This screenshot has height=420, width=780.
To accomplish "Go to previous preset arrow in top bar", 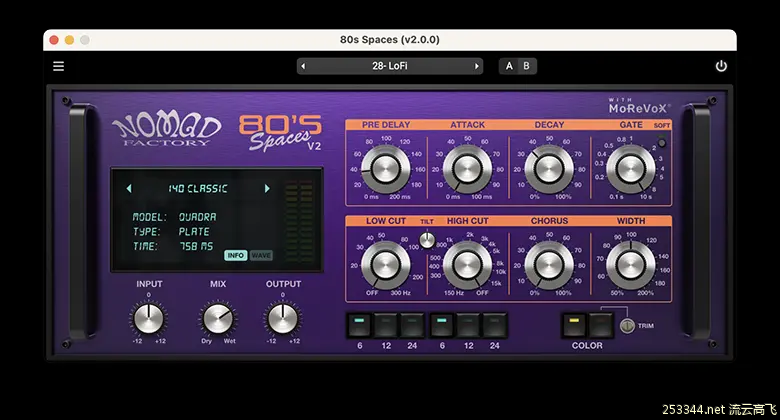I will 303,66.
